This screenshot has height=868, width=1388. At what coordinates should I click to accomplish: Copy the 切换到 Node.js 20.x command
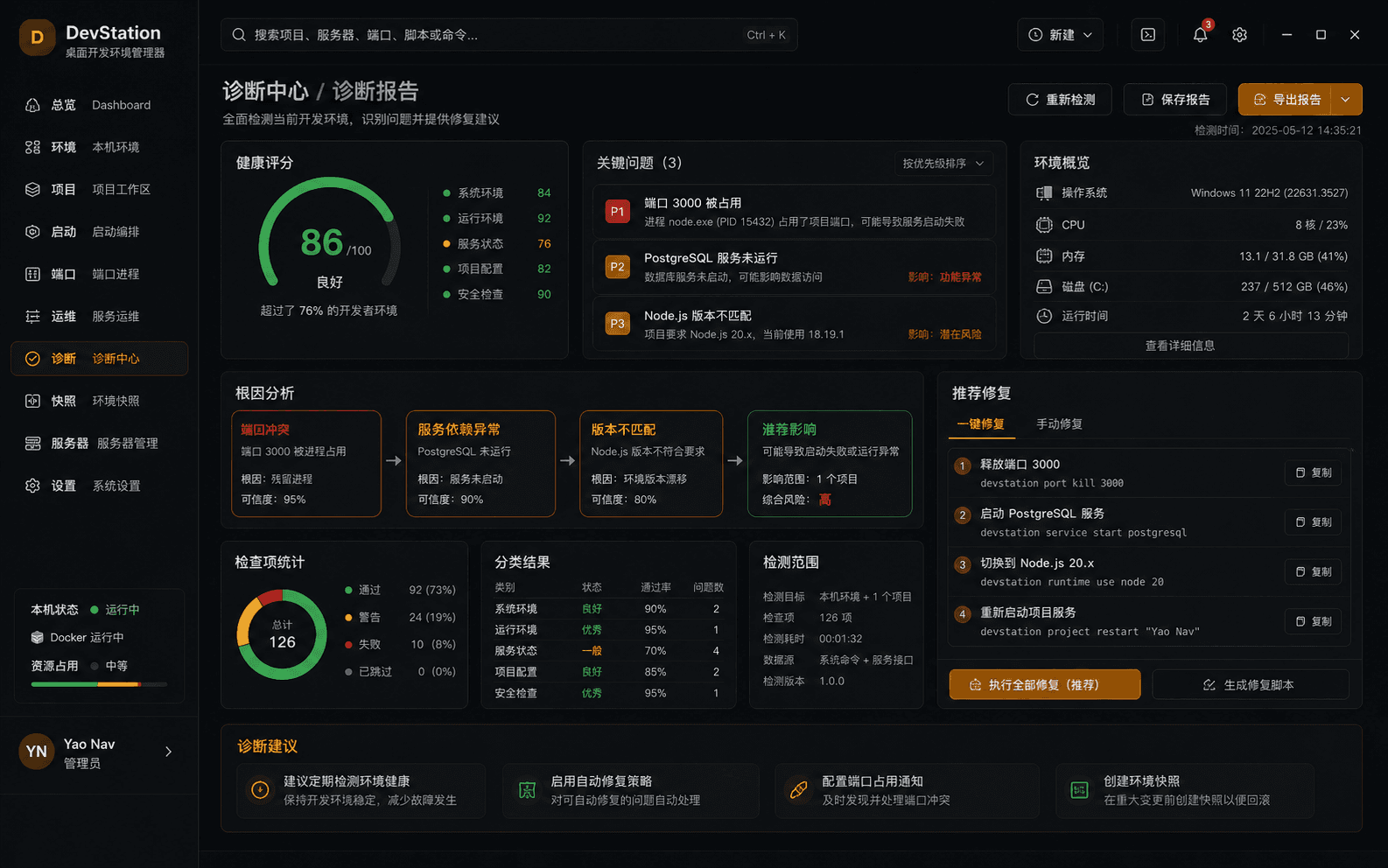point(1314,571)
